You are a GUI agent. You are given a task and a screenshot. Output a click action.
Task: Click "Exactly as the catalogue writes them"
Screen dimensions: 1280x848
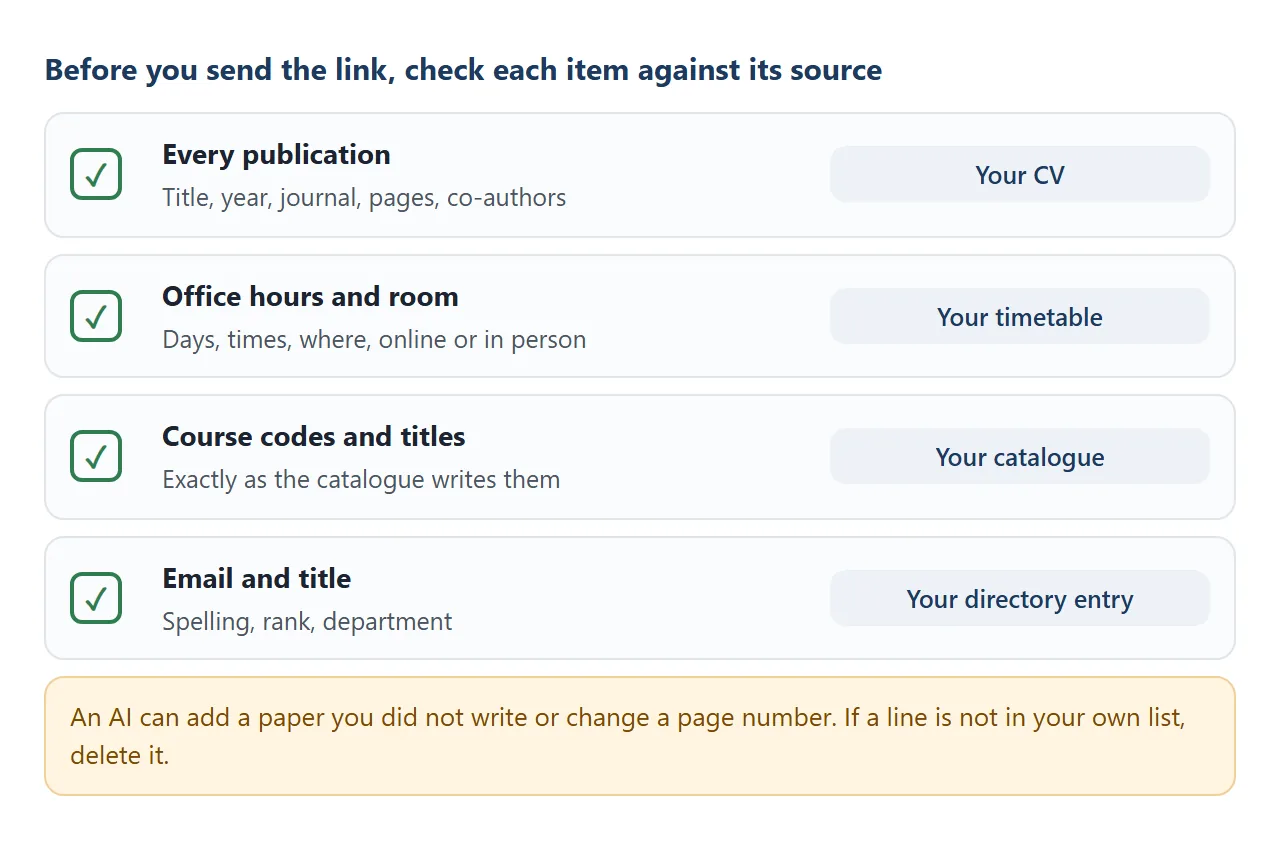[361, 480]
